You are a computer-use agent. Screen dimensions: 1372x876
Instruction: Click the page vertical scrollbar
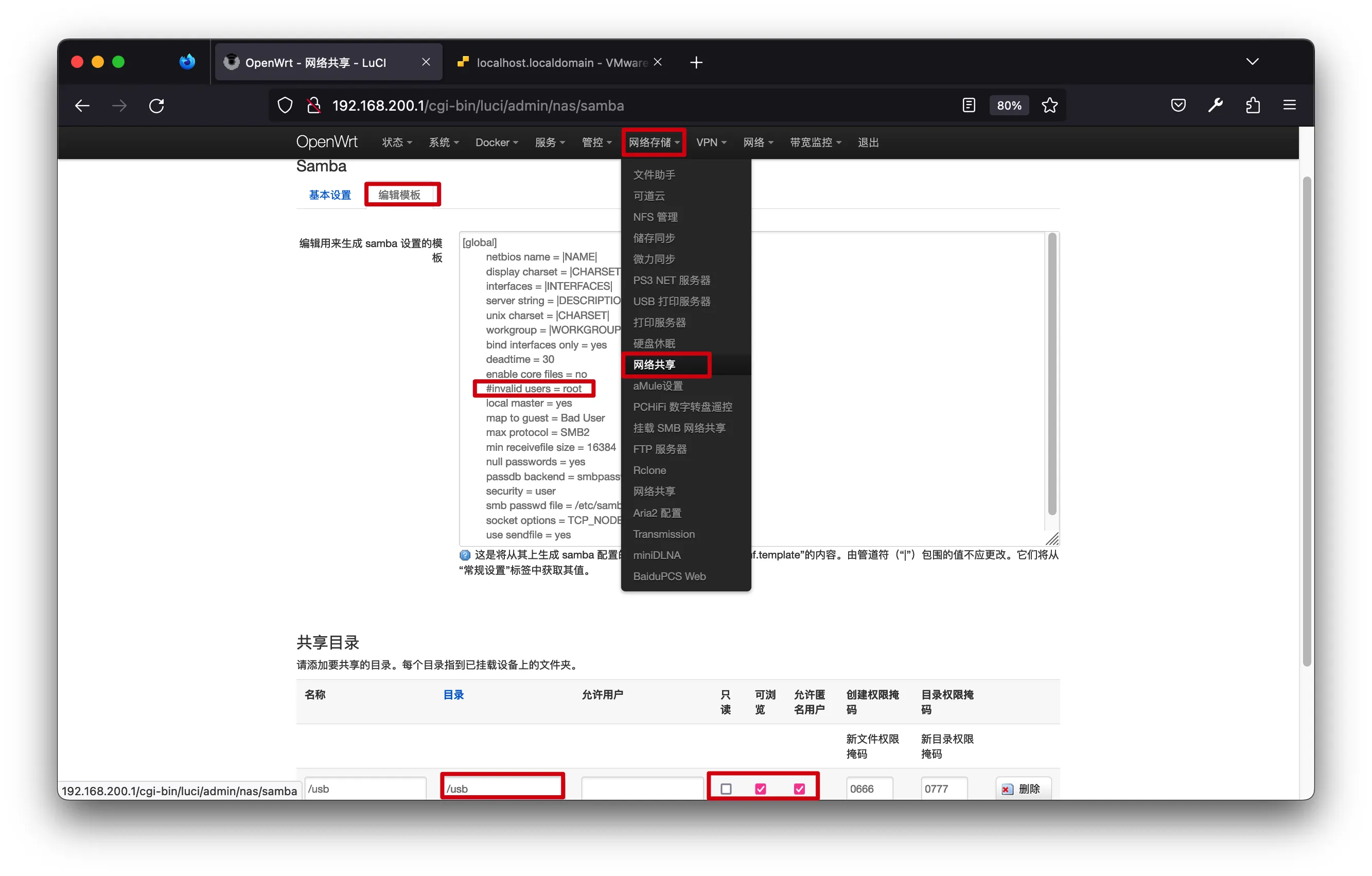(1307, 421)
